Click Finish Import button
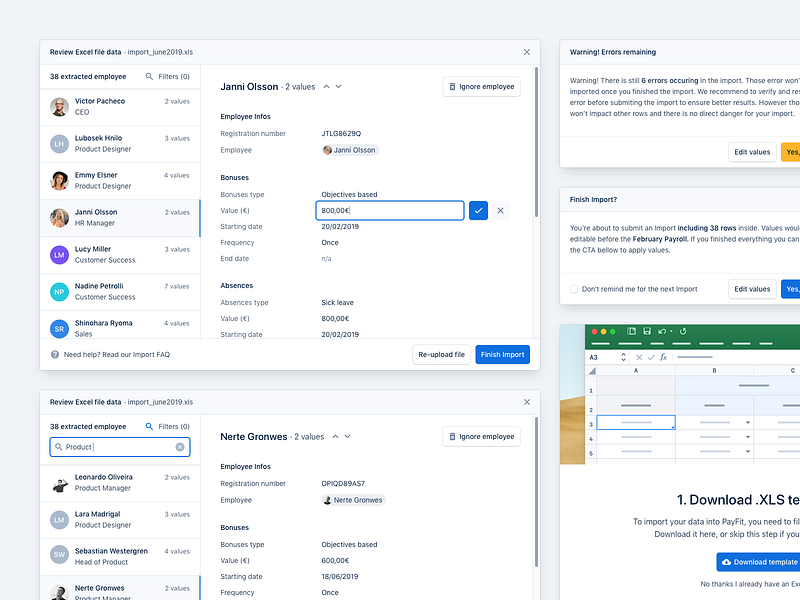This screenshot has height=600, width=800. [503, 355]
